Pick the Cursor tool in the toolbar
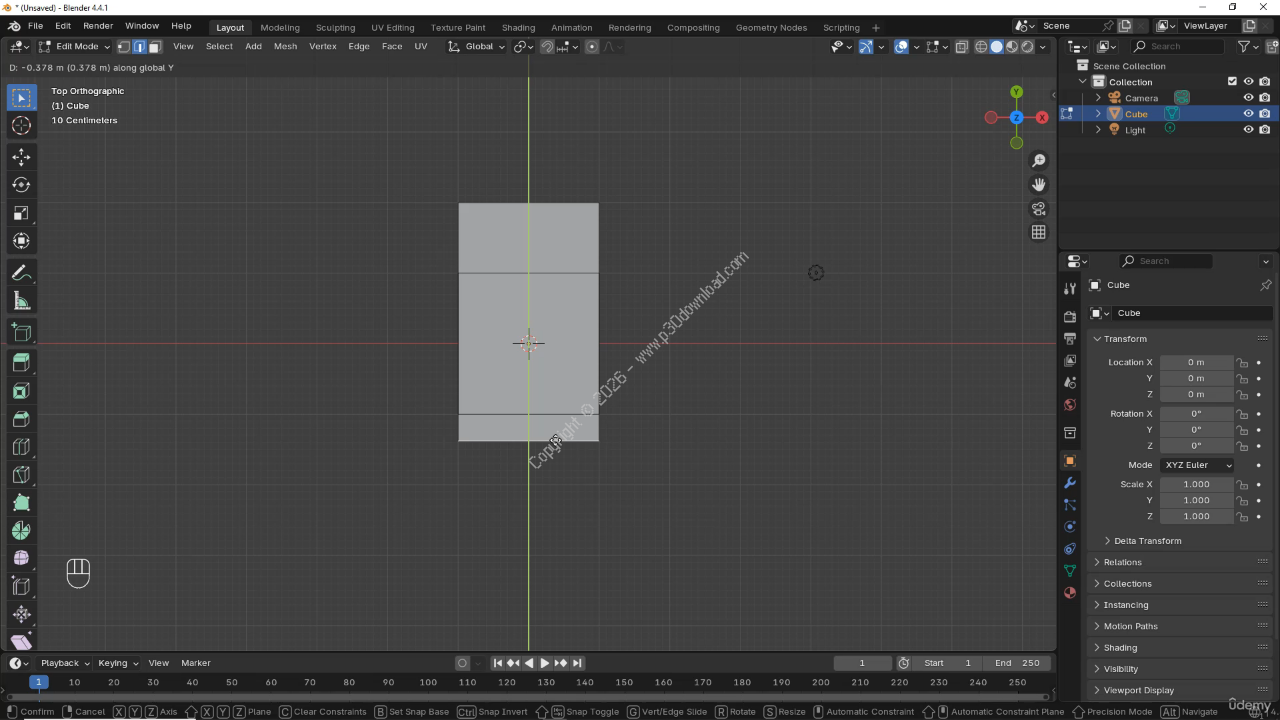Image resolution: width=1280 pixels, height=720 pixels. pos(21,125)
